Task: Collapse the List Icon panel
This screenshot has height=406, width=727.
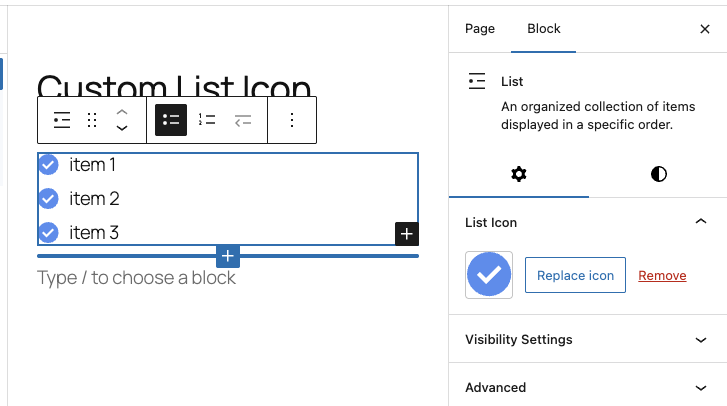Action: pos(701,222)
